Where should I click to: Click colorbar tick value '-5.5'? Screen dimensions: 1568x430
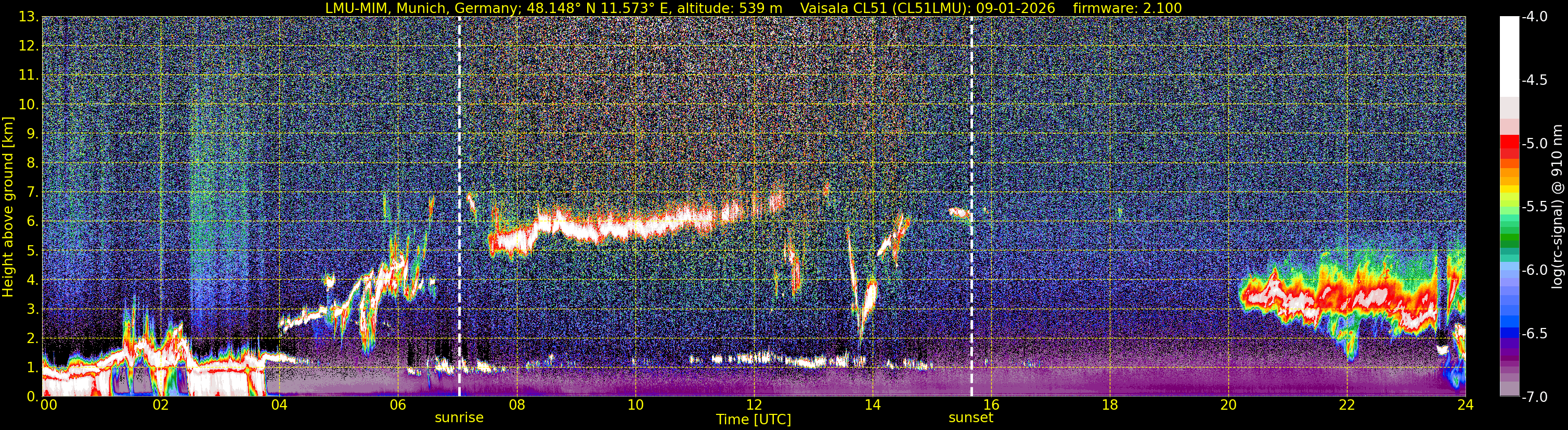(x=1535, y=207)
